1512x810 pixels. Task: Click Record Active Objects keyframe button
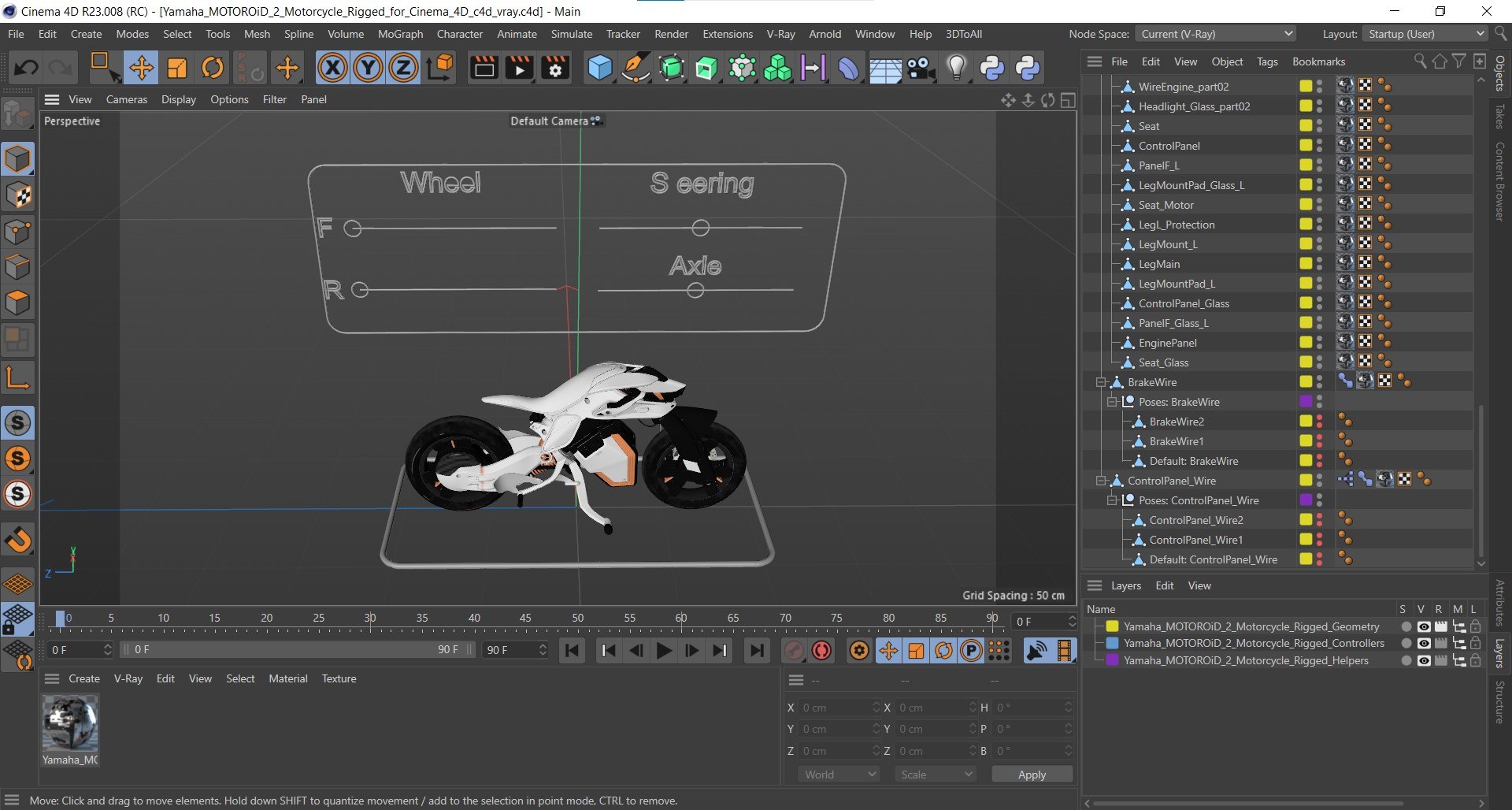pyautogui.click(x=794, y=651)
